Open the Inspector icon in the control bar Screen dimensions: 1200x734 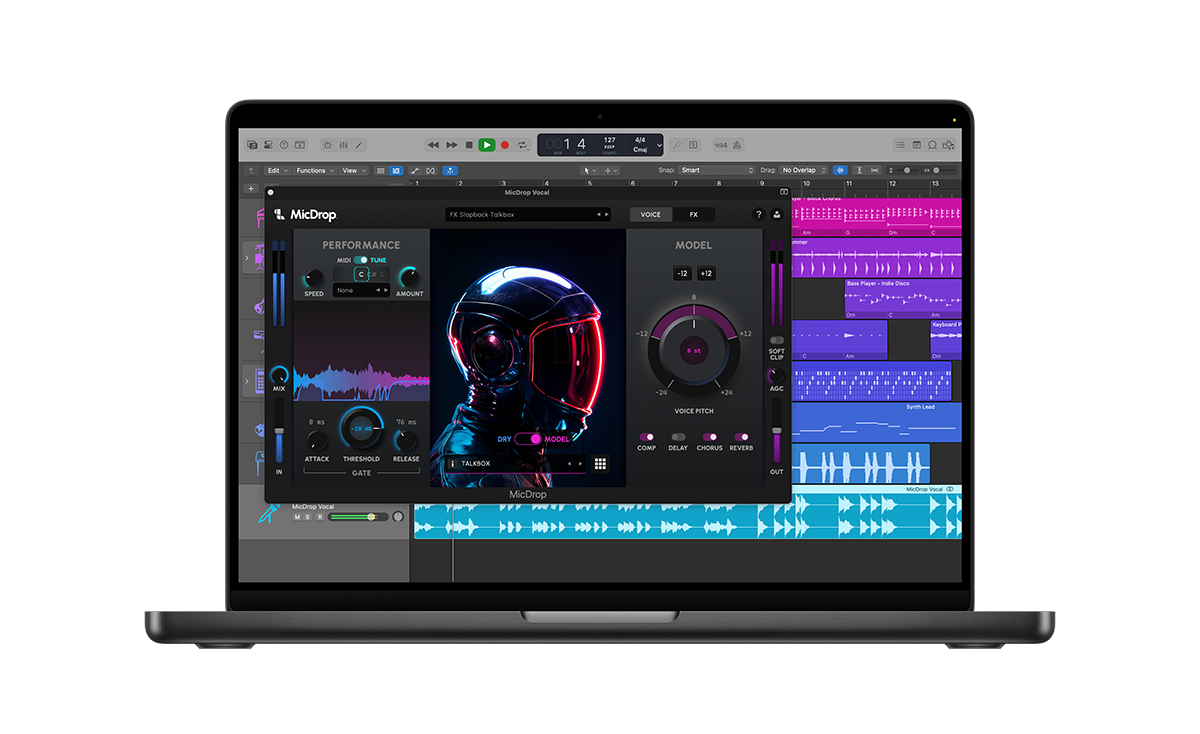268,145
